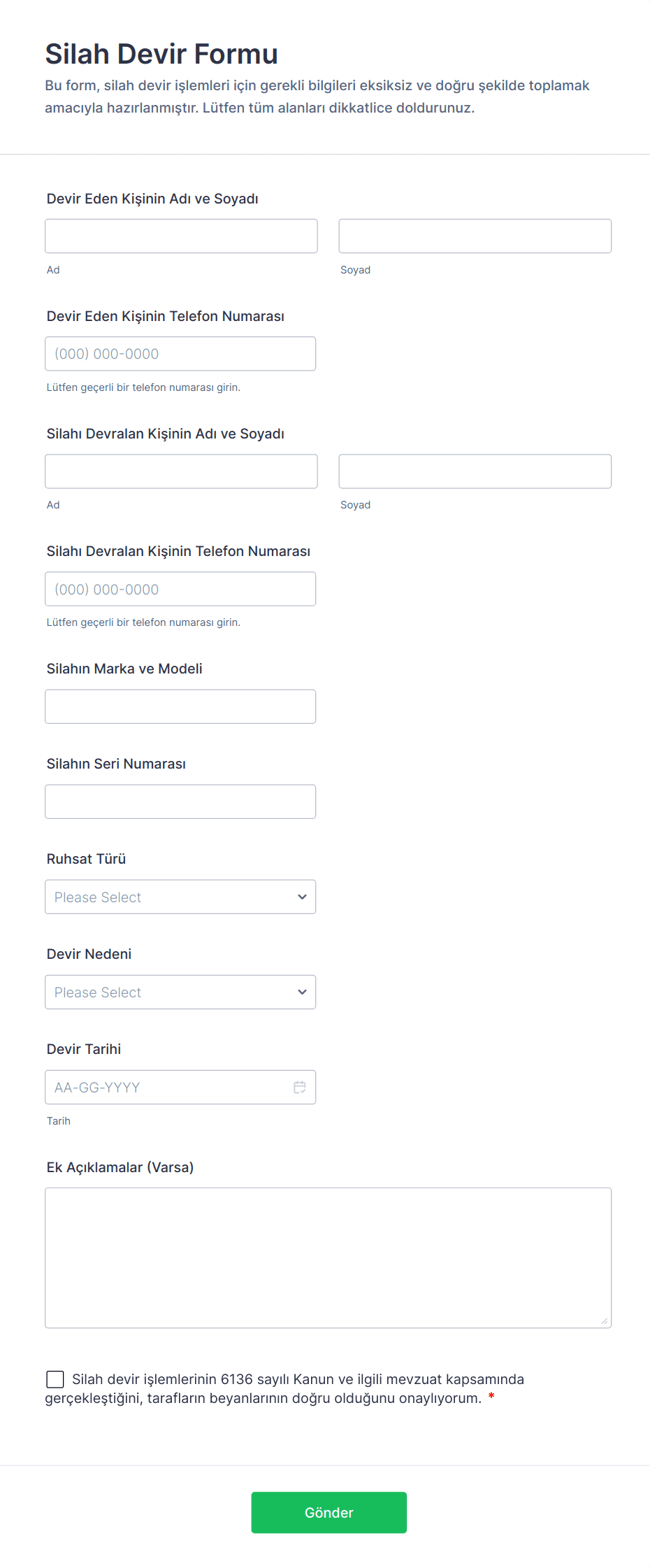Click the Soyad field for Devir Eden Kişi
The height and width of the screenshot is (1568, 650).
(475, 236)
